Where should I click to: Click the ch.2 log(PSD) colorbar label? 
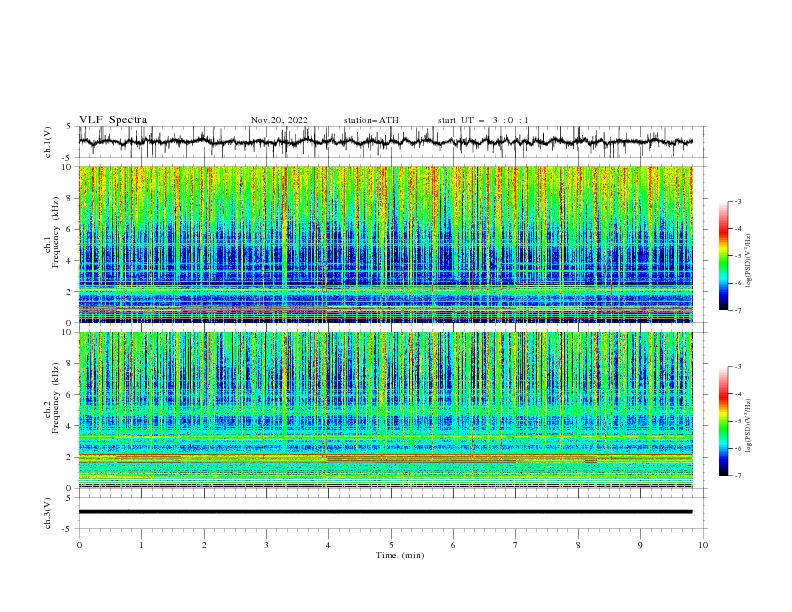point(748,426)
